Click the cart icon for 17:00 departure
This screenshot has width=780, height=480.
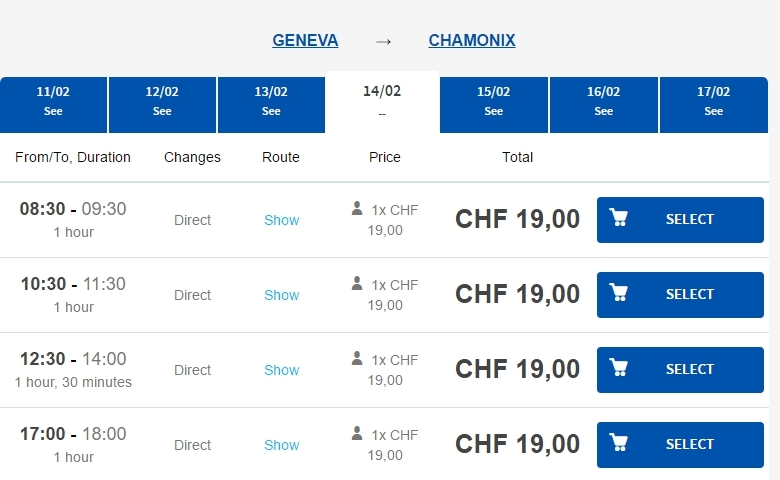pyautogui.click(x=619, y=443)
